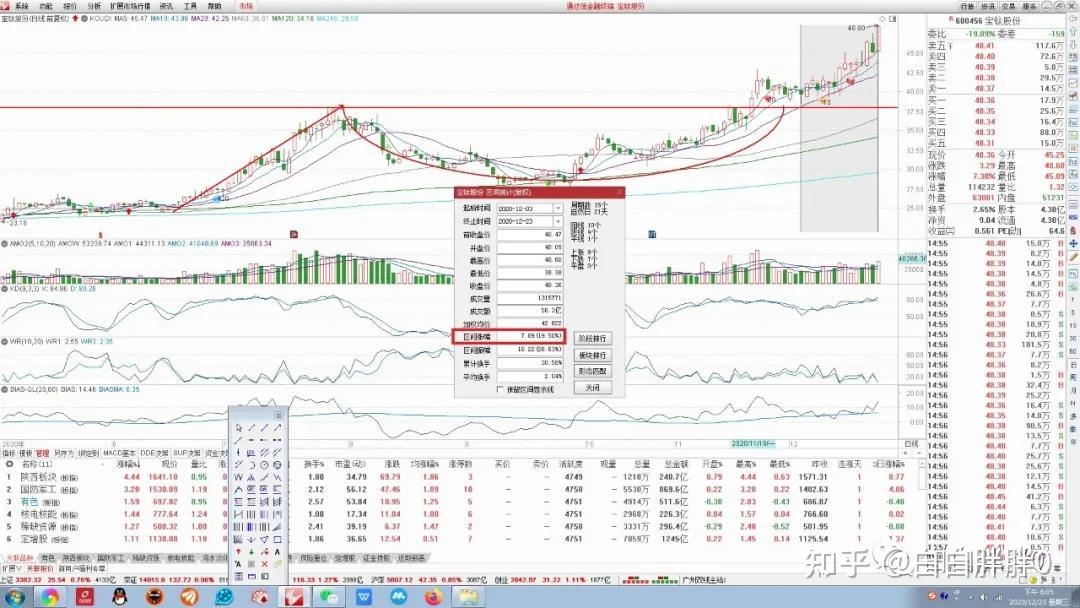Select the 管理 indicator tab
The height and width of the screenshot is (608, 1080).
[43, 454]
